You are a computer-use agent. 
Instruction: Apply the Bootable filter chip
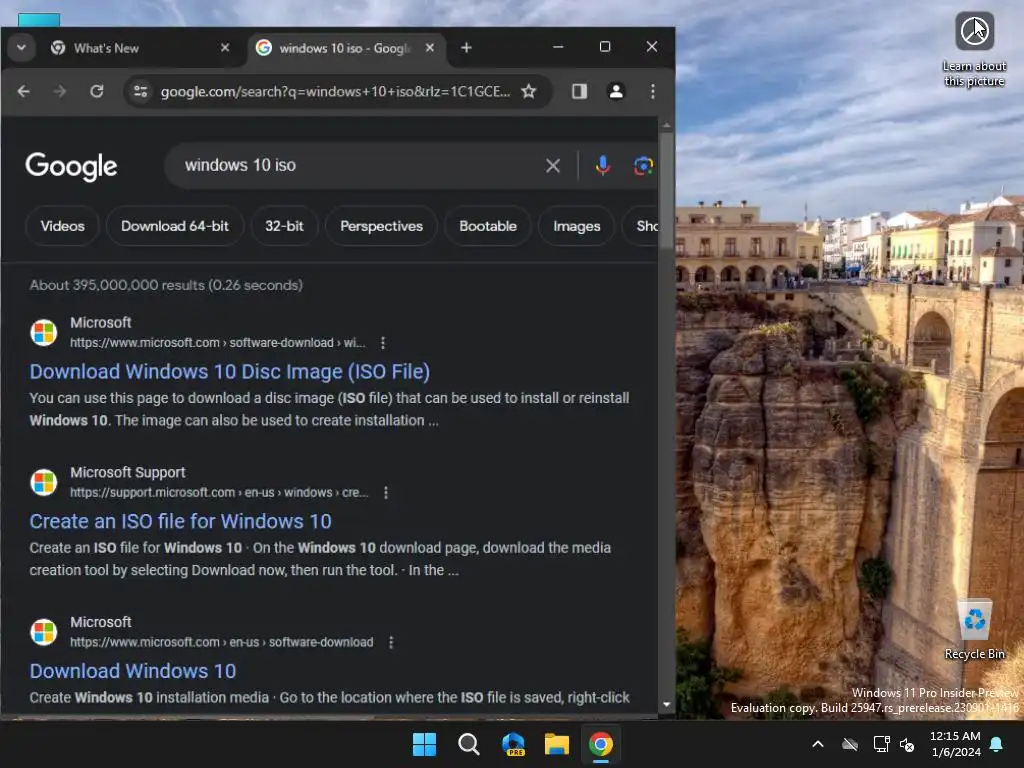[488, 226]
